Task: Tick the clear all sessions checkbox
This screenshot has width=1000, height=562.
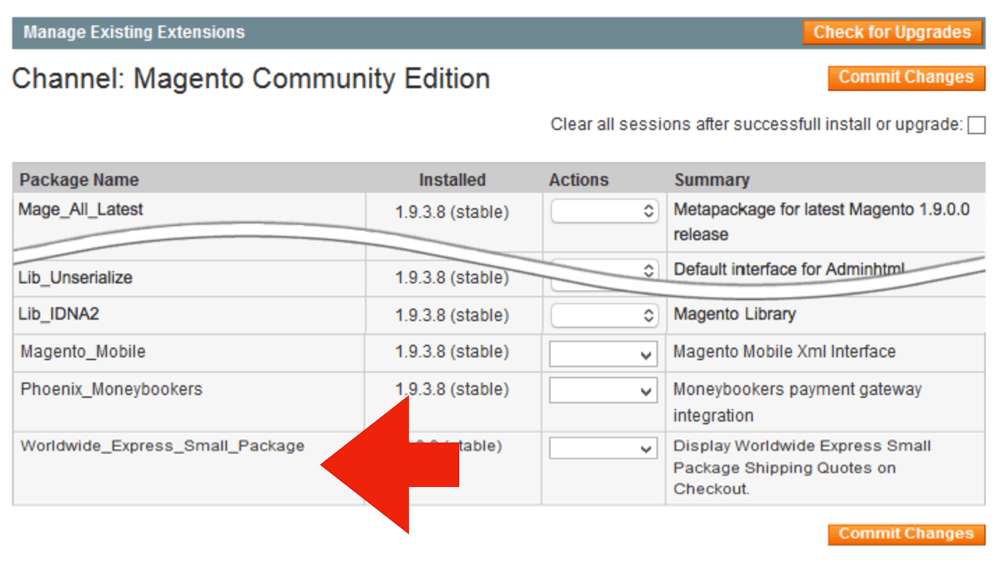Action: point(976,125)
